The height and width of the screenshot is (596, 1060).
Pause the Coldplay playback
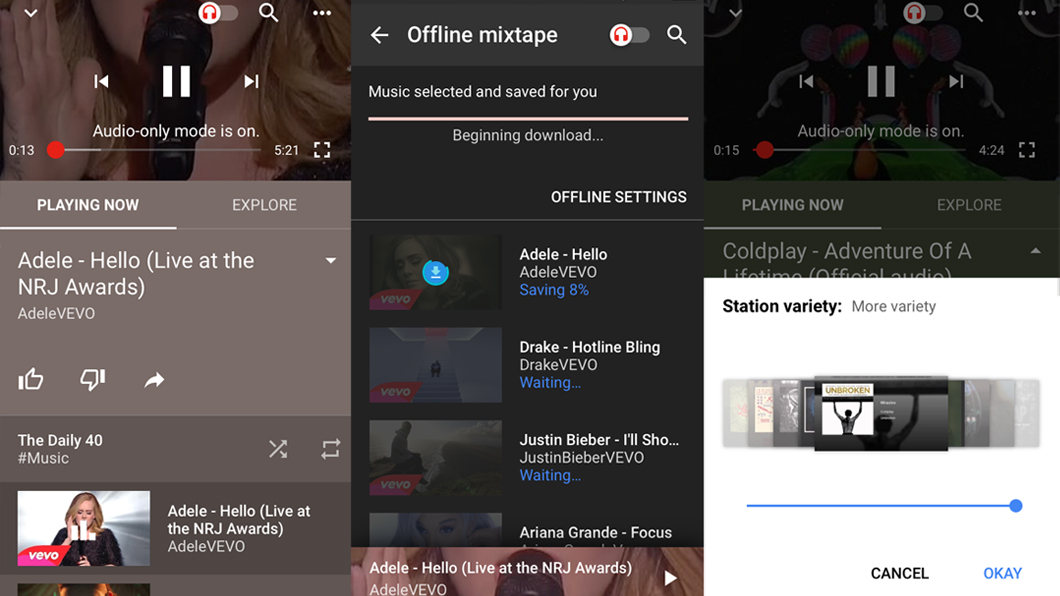click(x=882, y=81)
